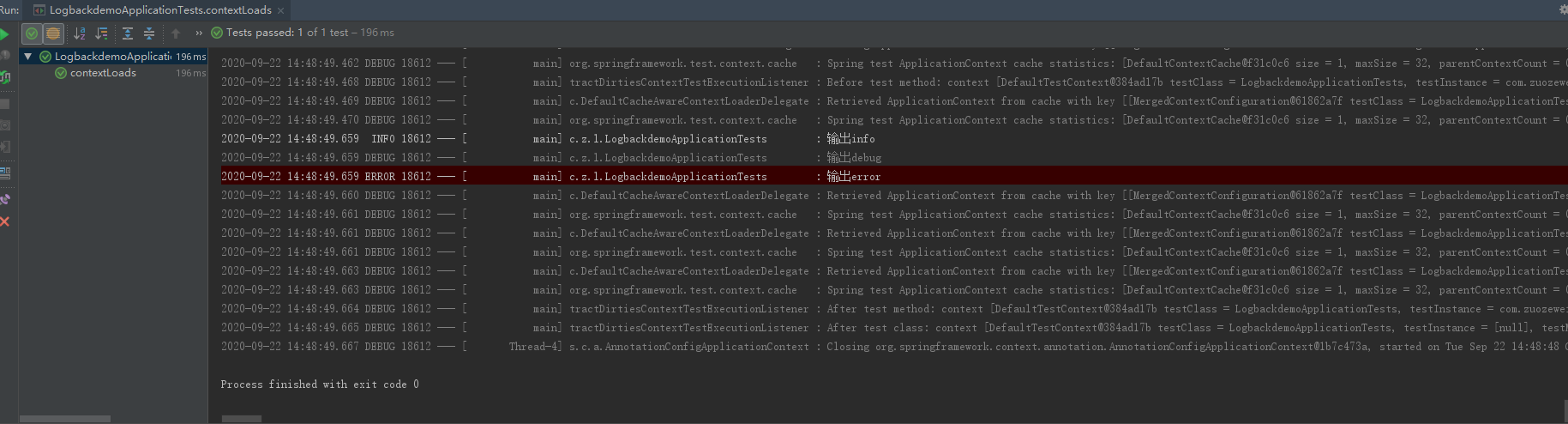Screen dimensions: 1568x424
Task: Toggle Show Ignored tests filter
Action: pyautogui.click(x=53, y=33)
